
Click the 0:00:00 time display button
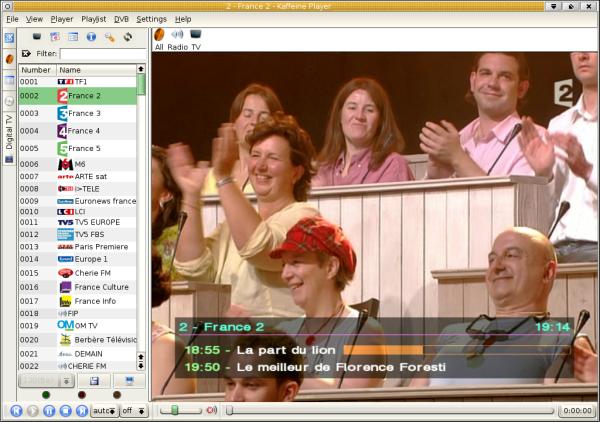577,411
